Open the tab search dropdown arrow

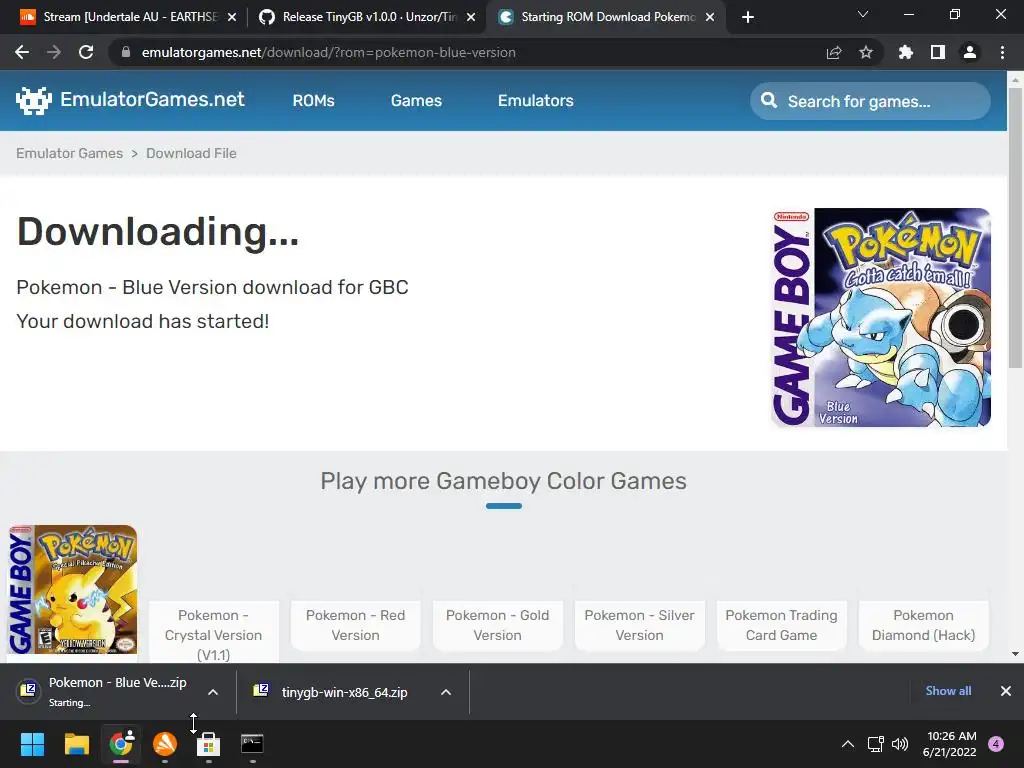[863, 14]
